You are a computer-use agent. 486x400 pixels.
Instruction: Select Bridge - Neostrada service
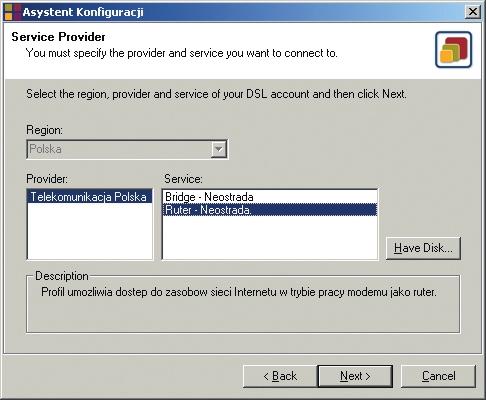[x=270, y=197]
